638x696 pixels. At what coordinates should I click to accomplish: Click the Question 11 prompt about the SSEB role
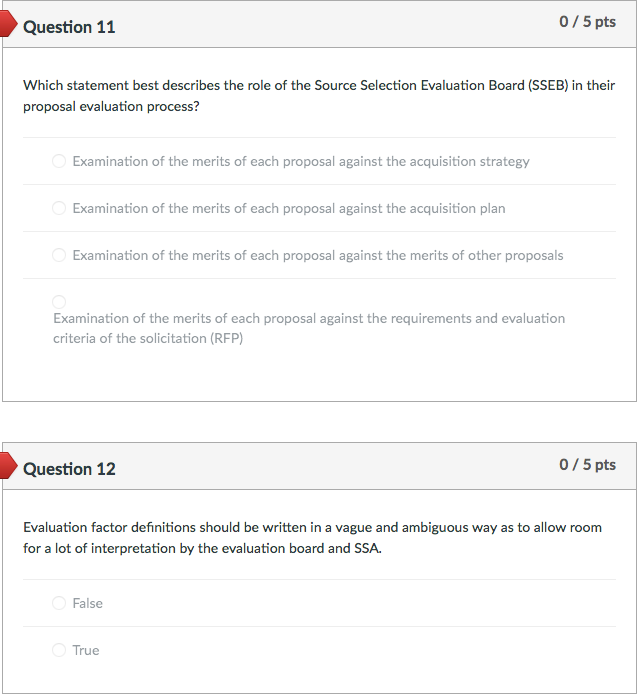click(319, 95)
